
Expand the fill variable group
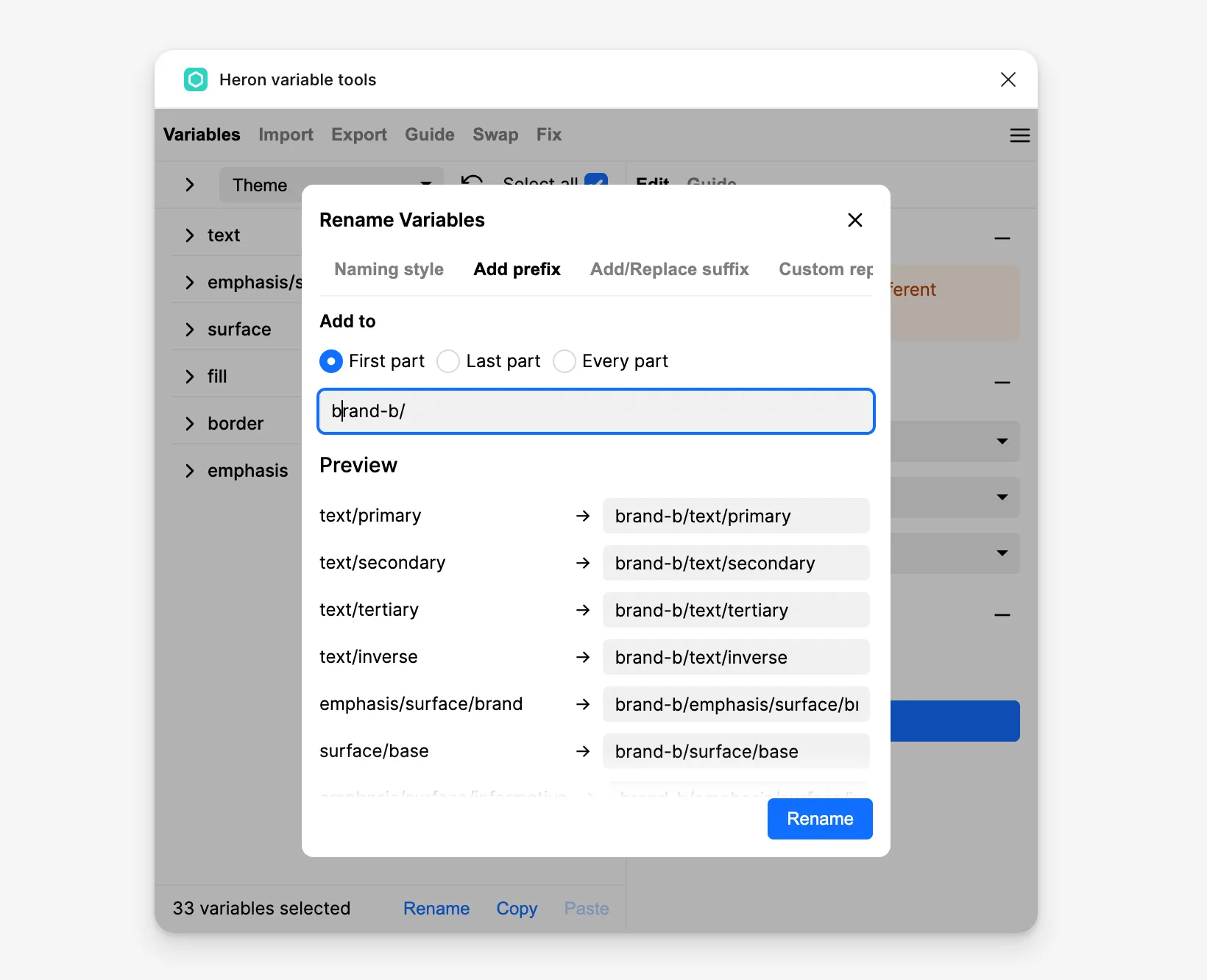[190, 377]
